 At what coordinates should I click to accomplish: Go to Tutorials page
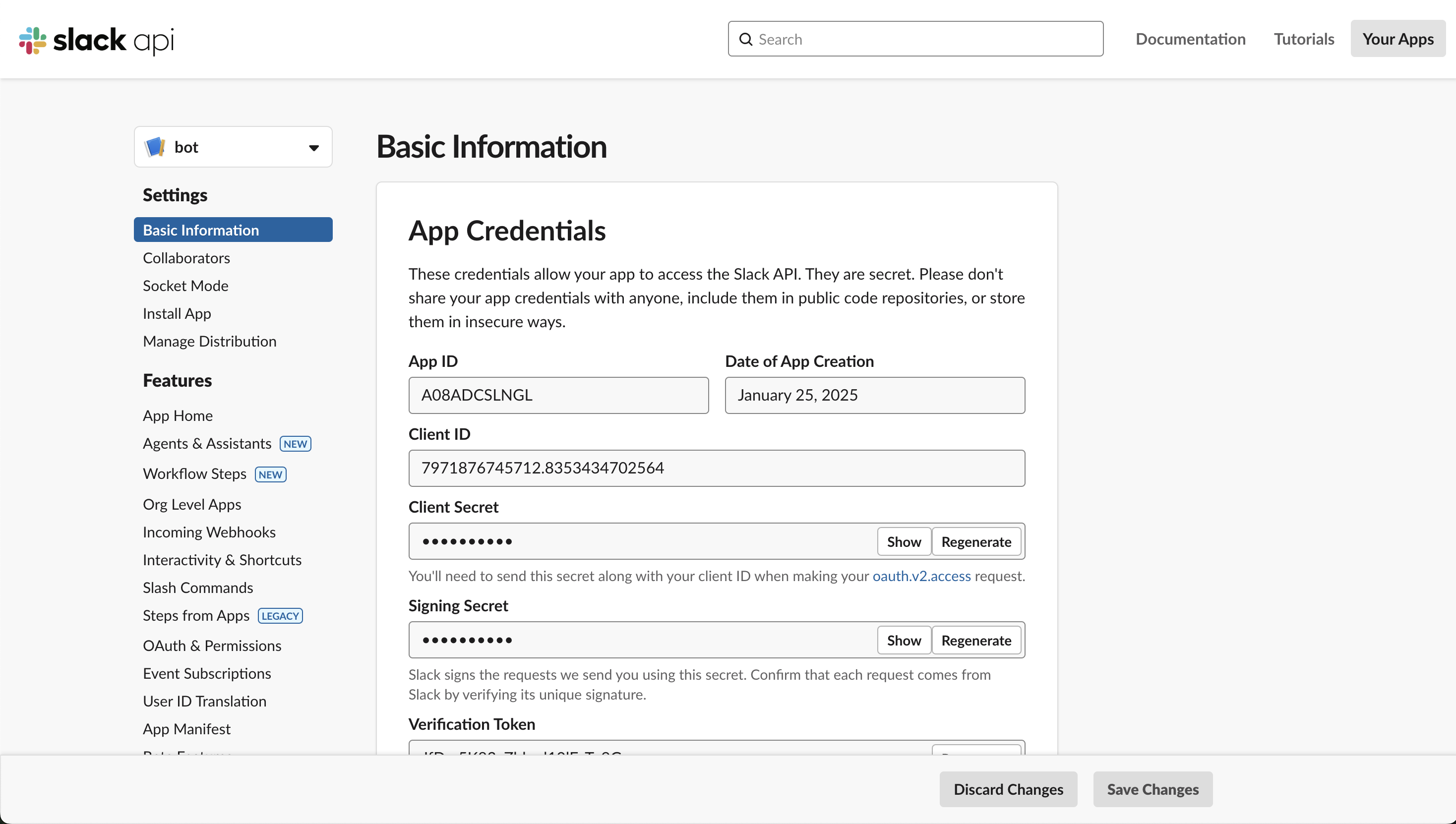pyautogui.click(x=1304, y=39)
